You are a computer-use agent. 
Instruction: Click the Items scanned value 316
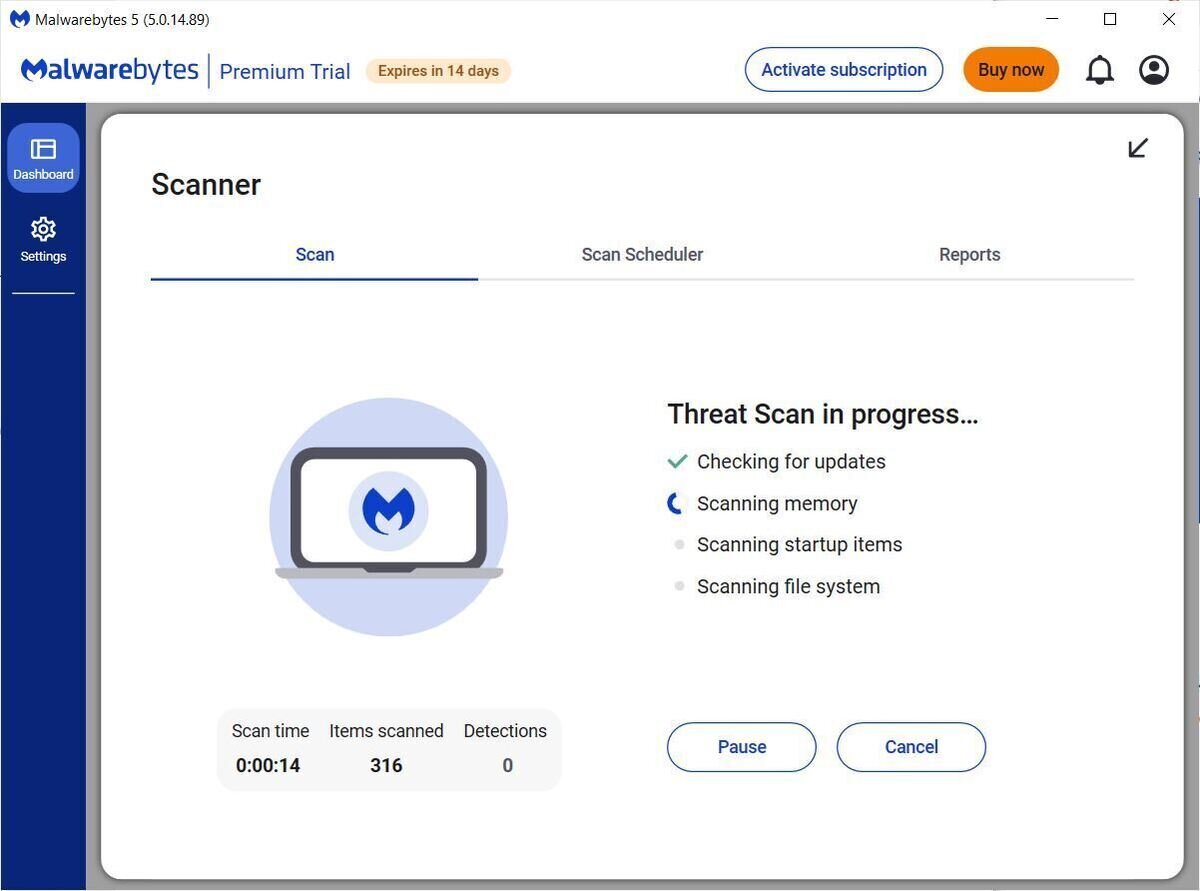pyautogui.click(x=386, y=766)
